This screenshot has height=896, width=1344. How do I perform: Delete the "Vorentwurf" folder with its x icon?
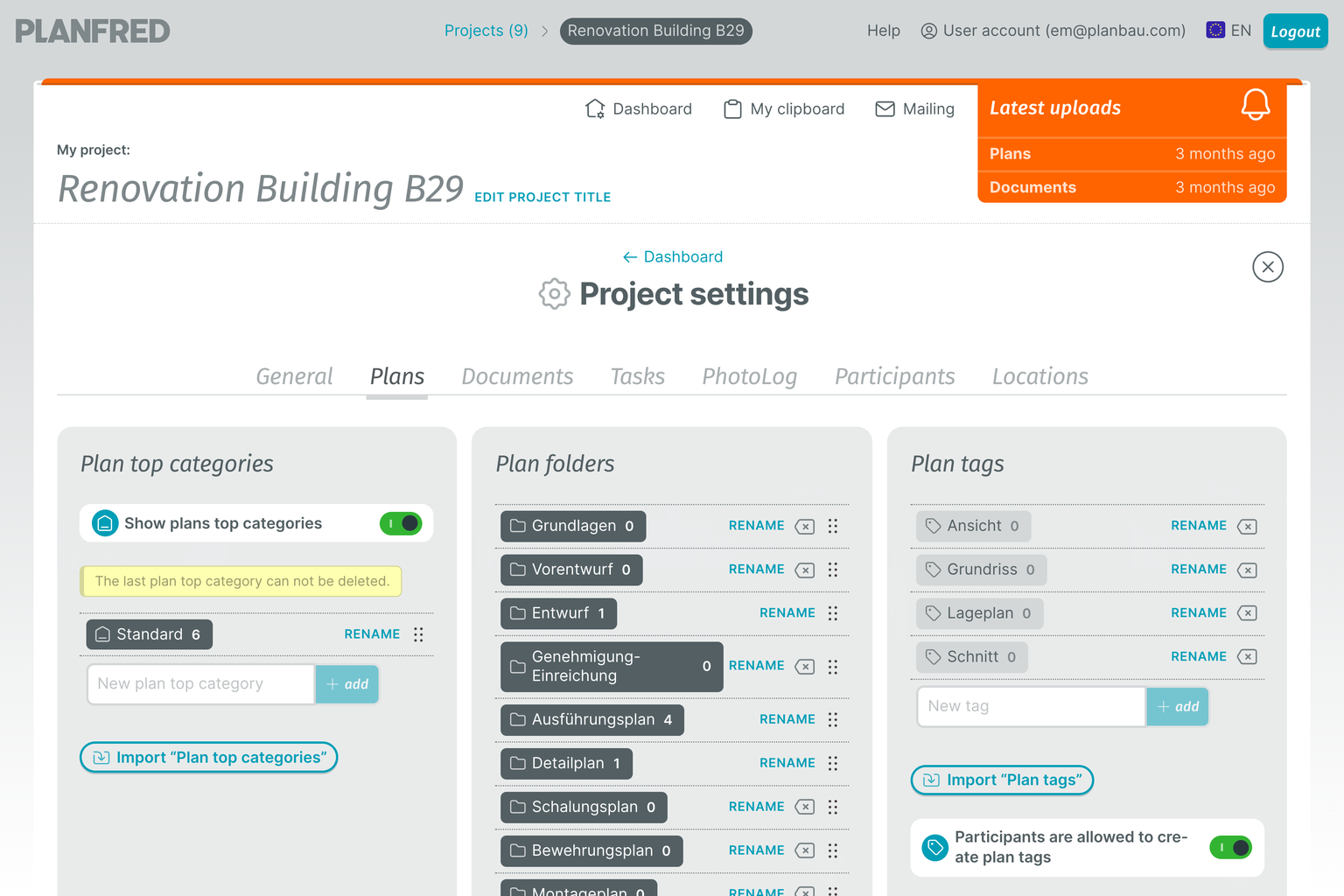(804, 570)
